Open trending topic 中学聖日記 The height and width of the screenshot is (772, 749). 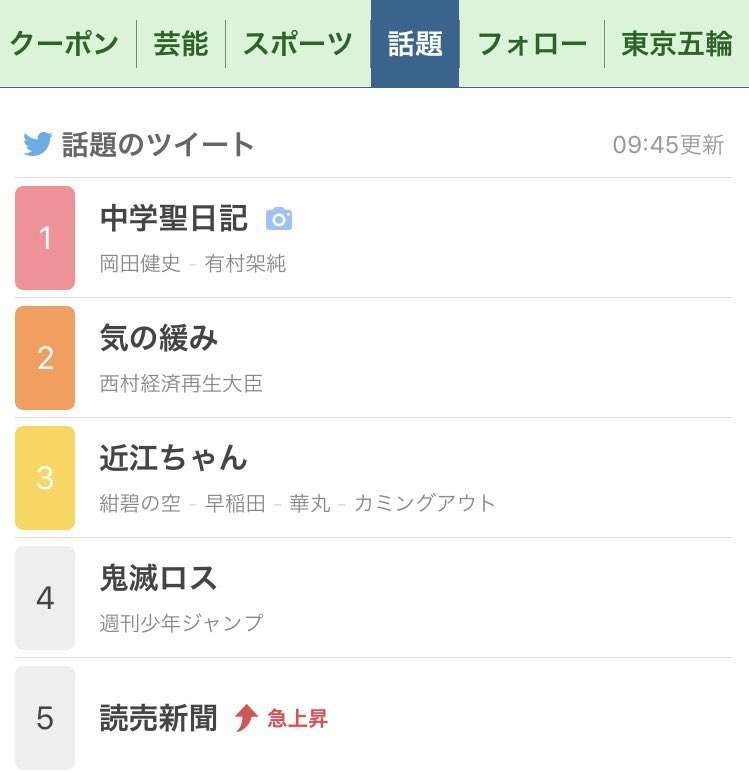pyautogui.click(x=173, y=219)
